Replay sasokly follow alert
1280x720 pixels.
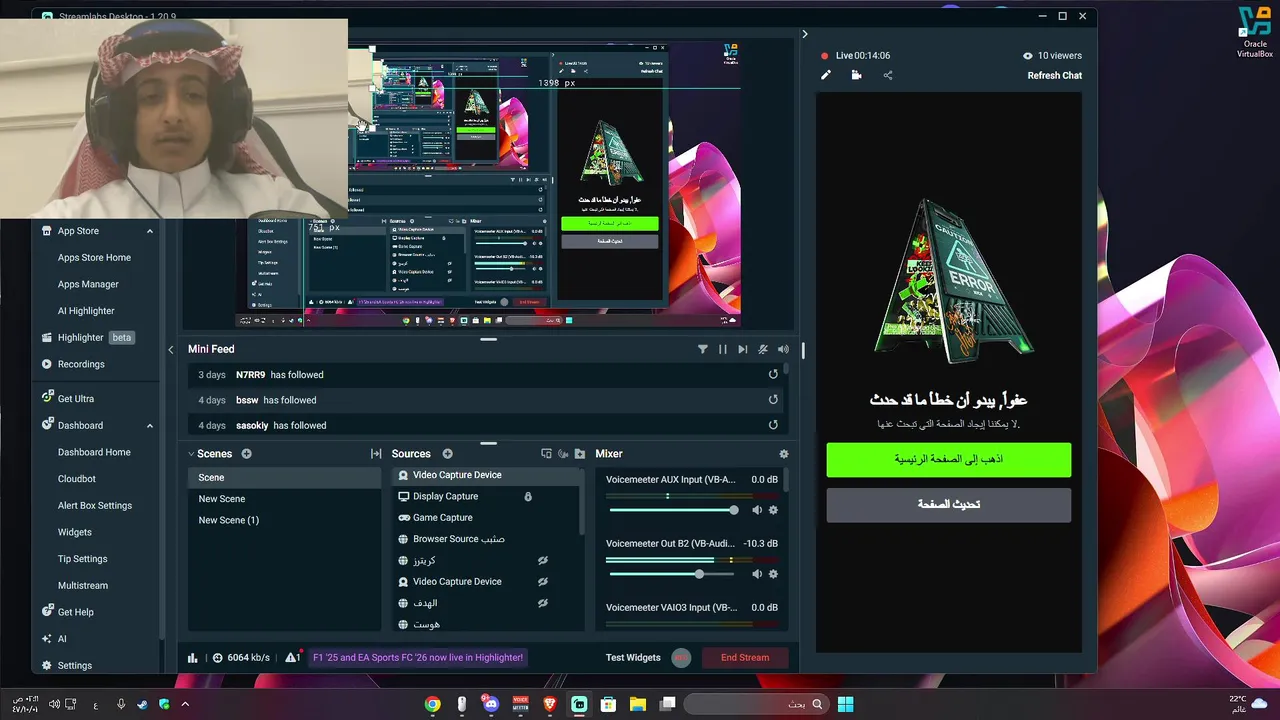(x=773, y=425)
